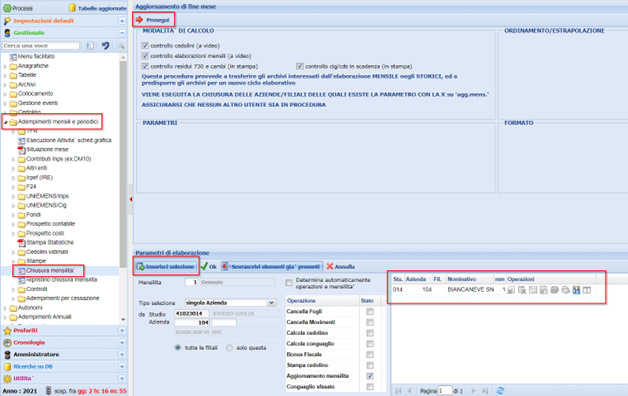Viewport: 628px width, 396px height.
Task: Toggle controllo cedolini (a video) checkbox
Action: 145,46
